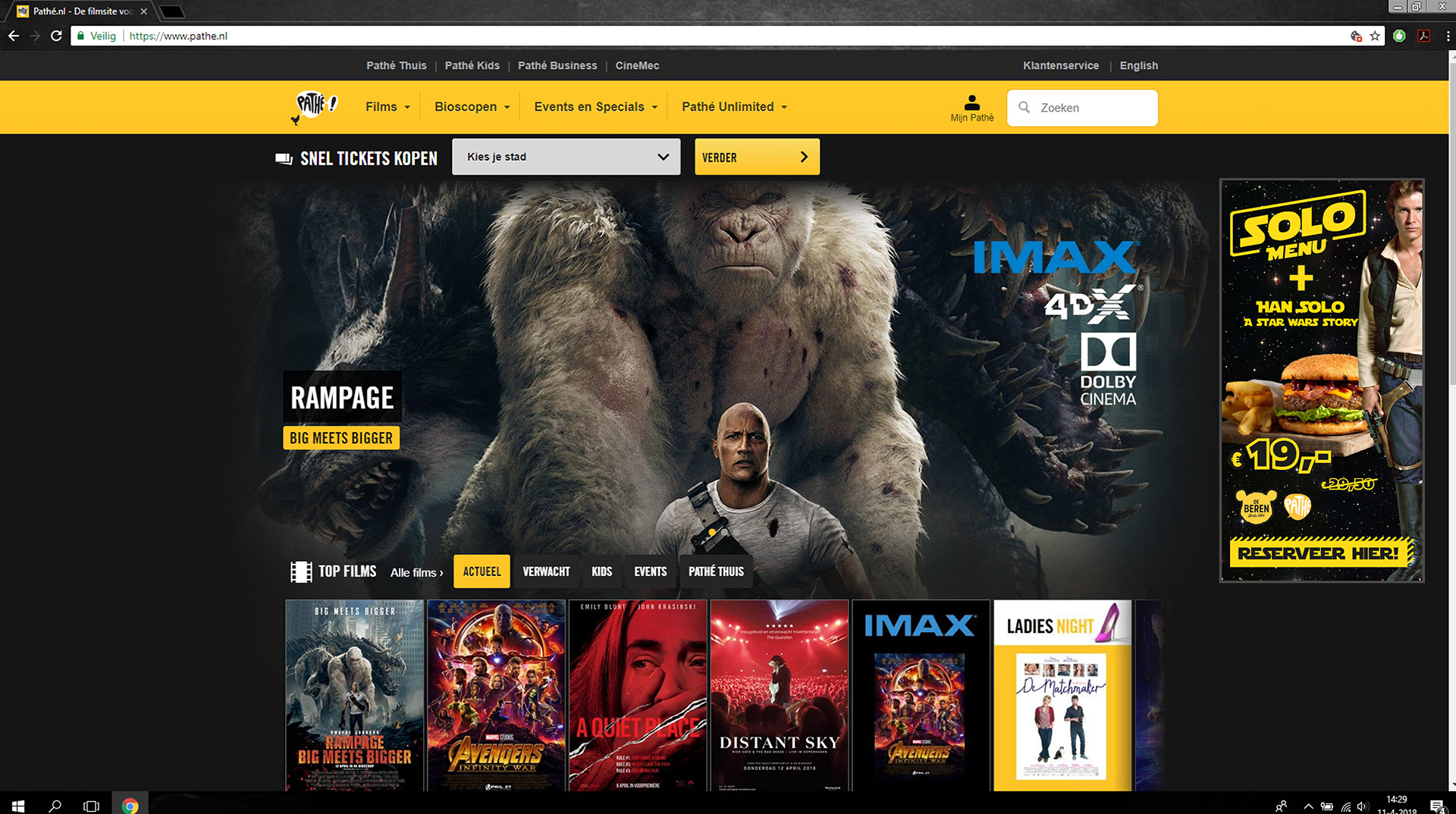Open the Rampage movie poster
Viewport: 1456px width, 814px height.
click(x=354, y=696)
